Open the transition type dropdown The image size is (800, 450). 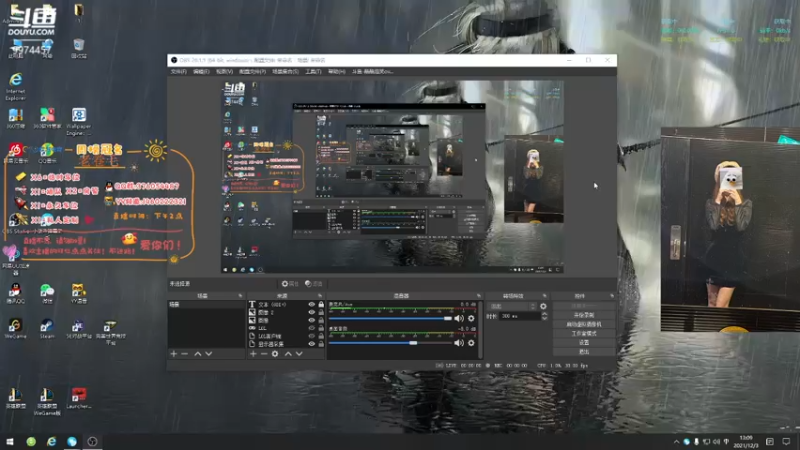pyautogui.click(x=512, y=306)
